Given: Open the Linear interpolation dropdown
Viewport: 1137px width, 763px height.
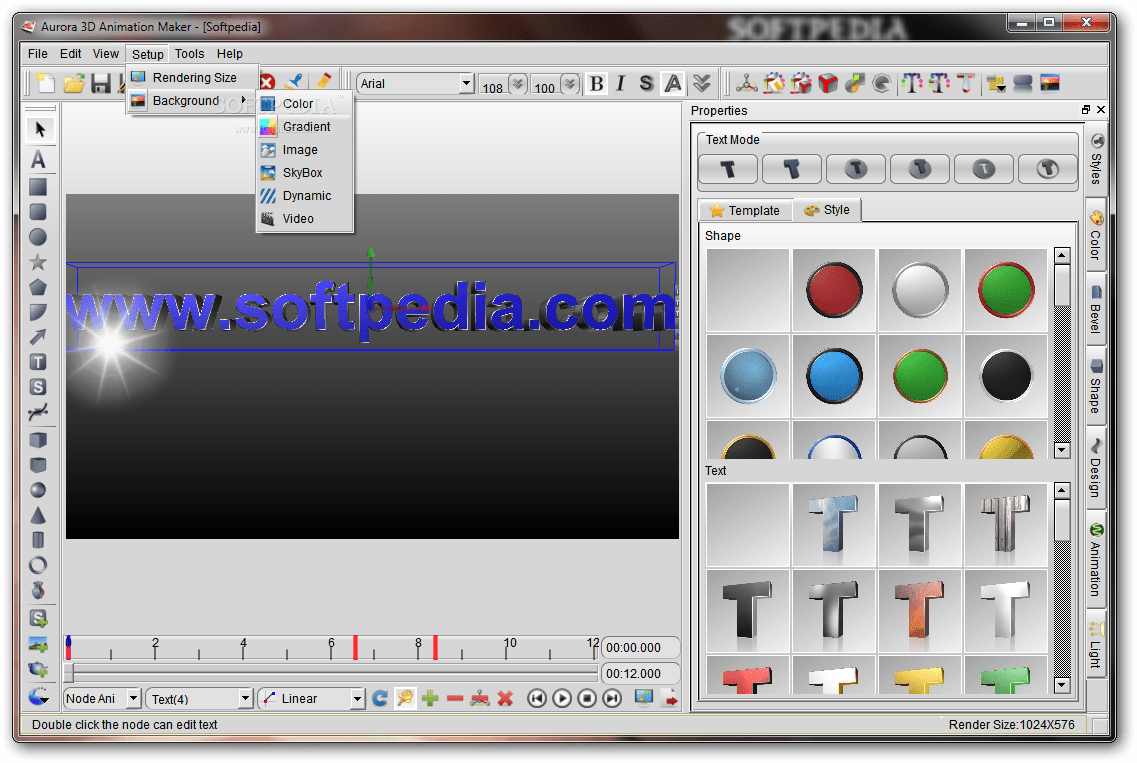Looking at the screenshot, I should click(357, 698).
